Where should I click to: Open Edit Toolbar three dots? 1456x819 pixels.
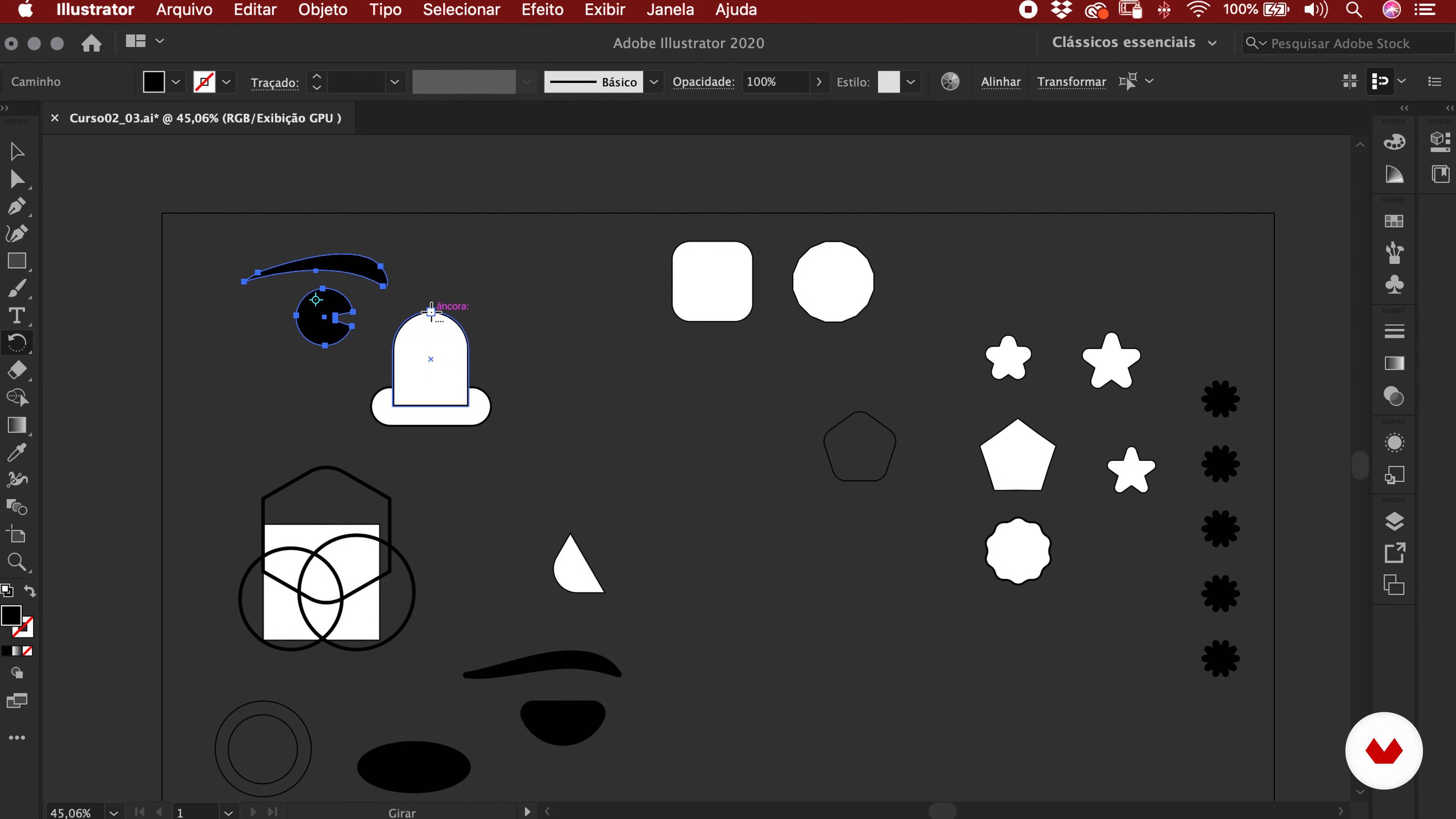[x=16, y=737]
